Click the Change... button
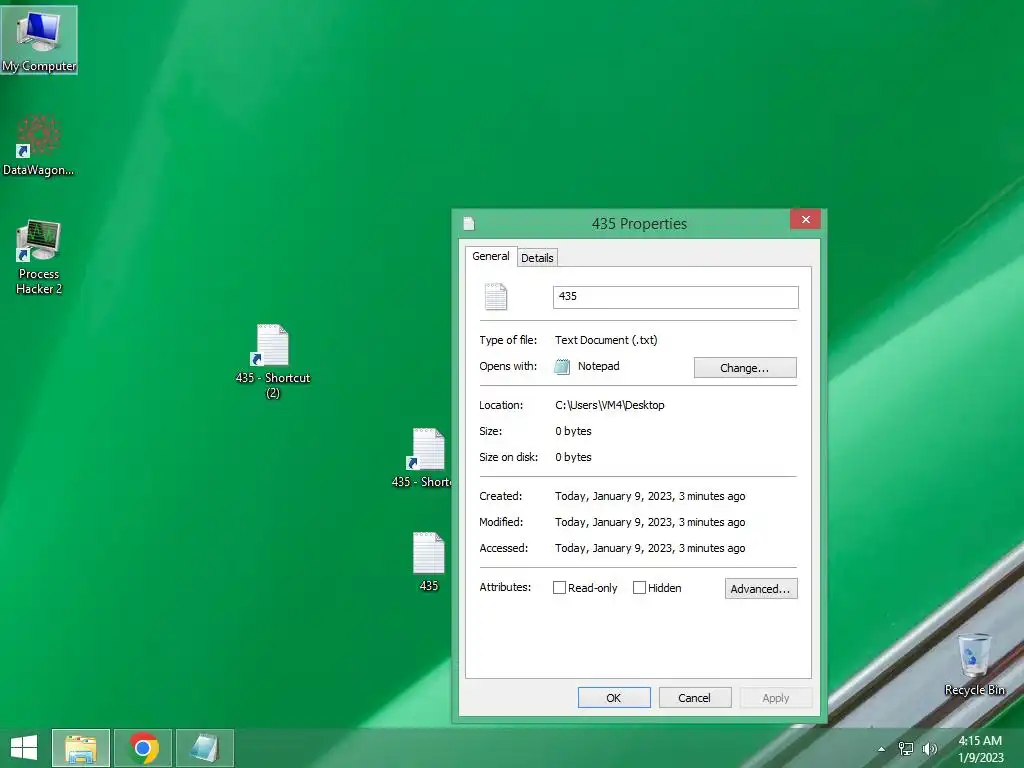Viewport: 1024px width, 768px height. tap(745, 368)
